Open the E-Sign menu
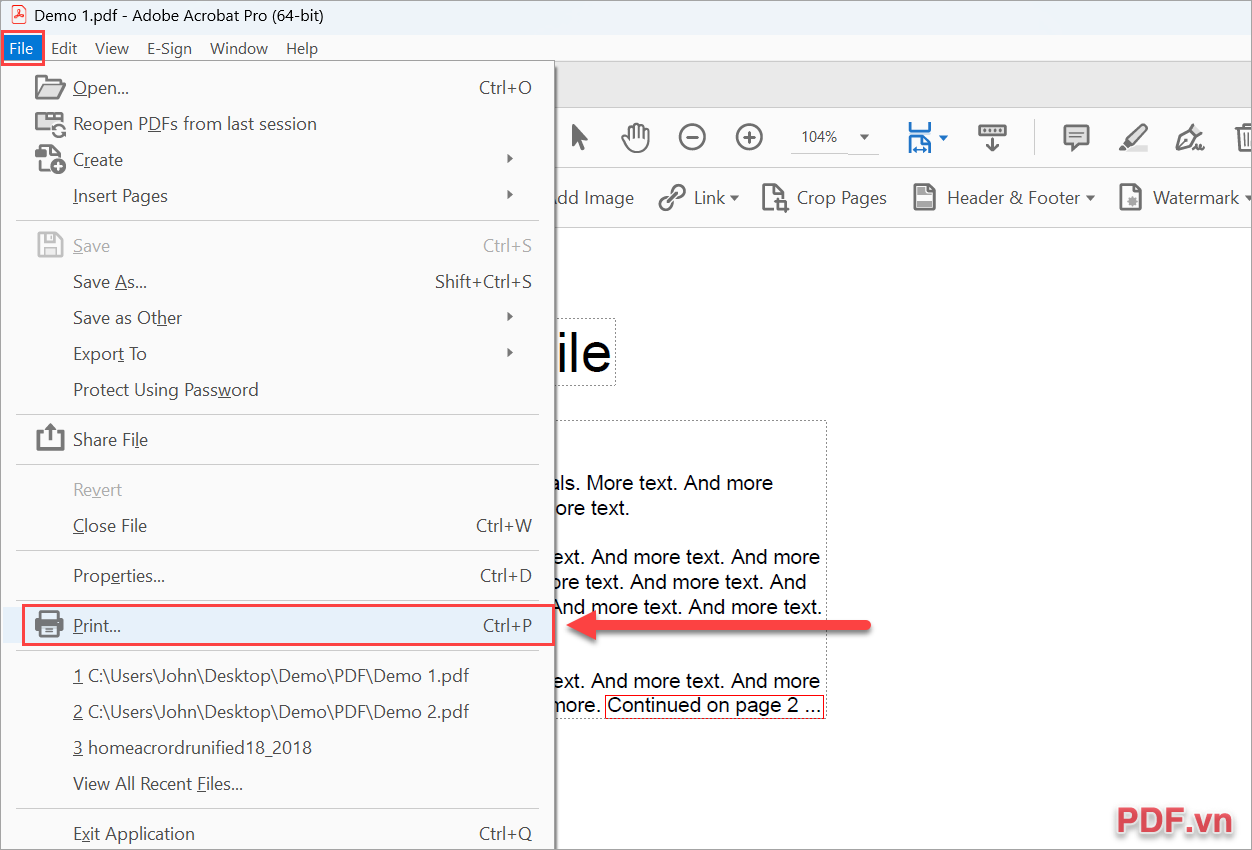Viewport: 1252px width, 850px height. [169, 48]
